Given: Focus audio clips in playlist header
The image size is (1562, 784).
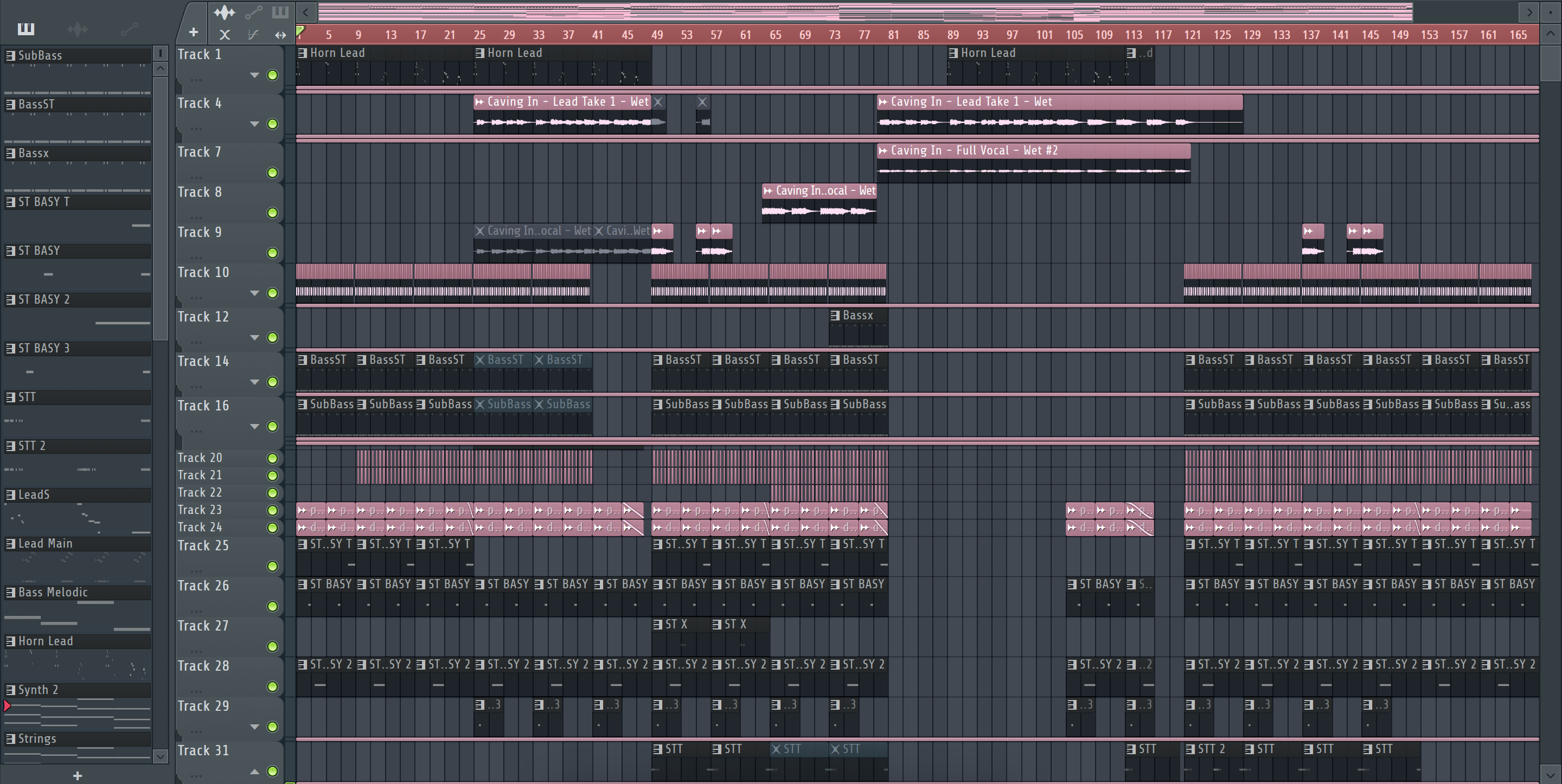Looking at the screenshot, I should click(225, 11).
